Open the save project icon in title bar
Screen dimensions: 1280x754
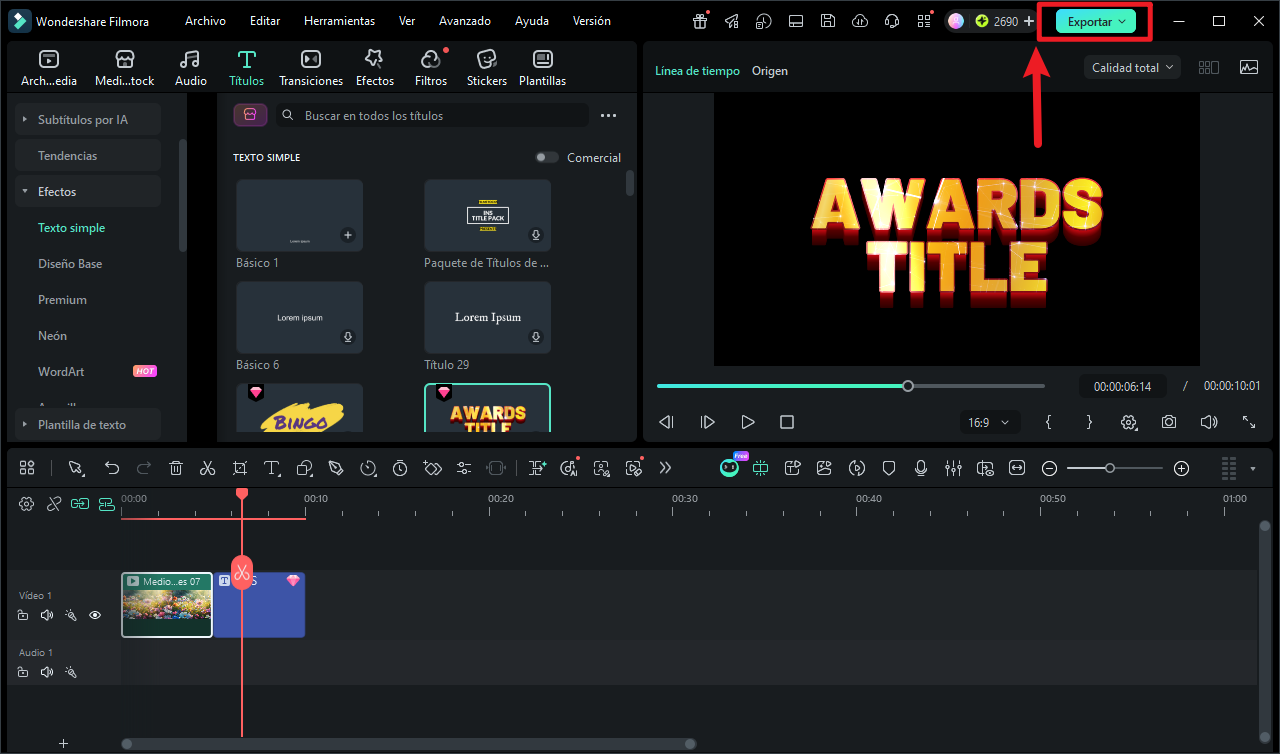pyautogui.click(x=828, y=21)
